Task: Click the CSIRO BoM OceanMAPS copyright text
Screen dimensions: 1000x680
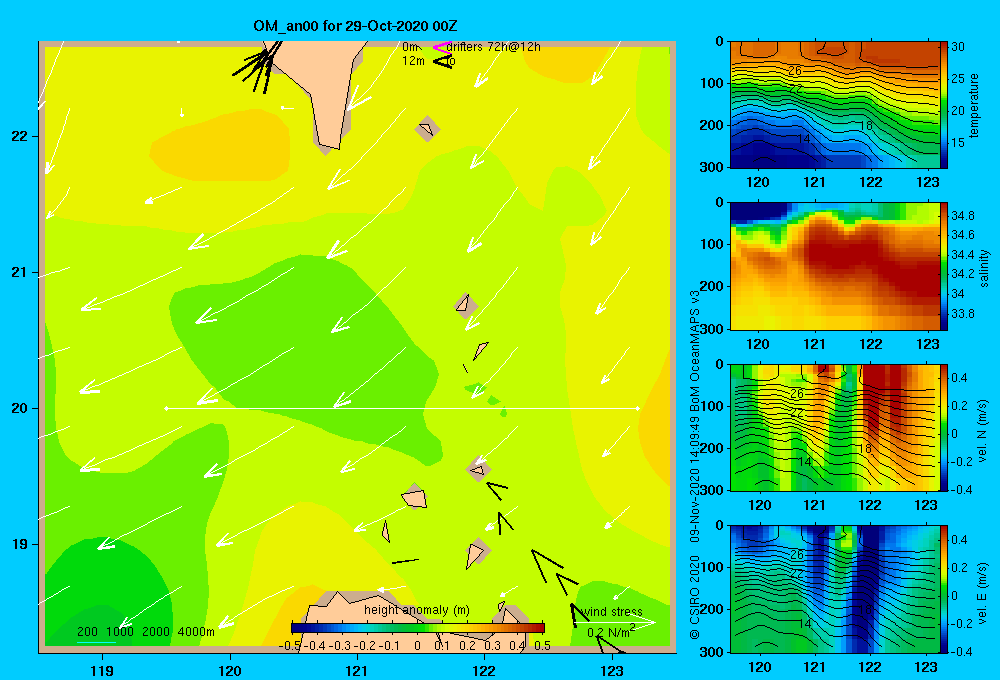Action: point(695,464)
